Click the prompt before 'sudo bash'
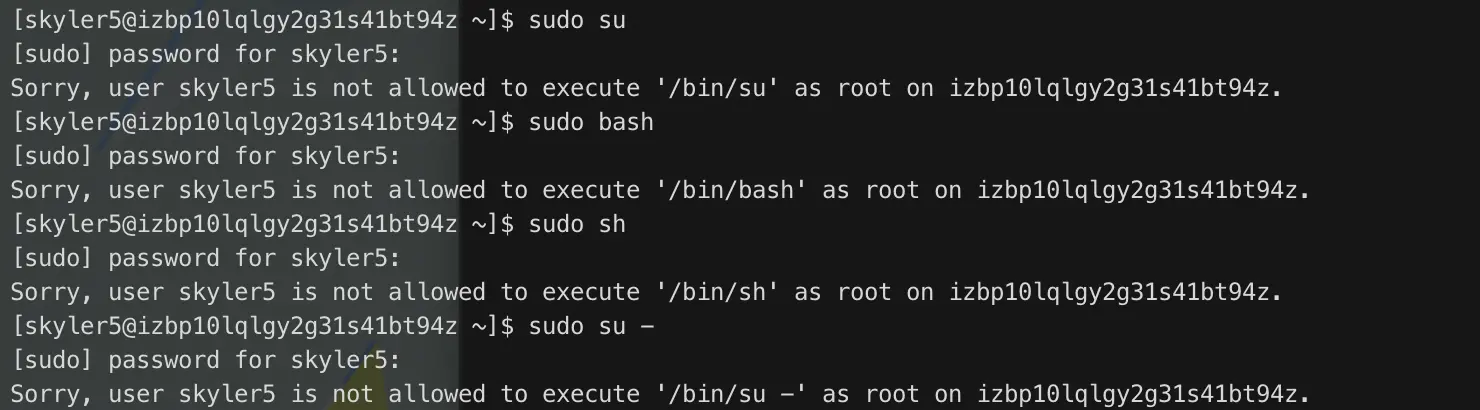 coord(262,122)
